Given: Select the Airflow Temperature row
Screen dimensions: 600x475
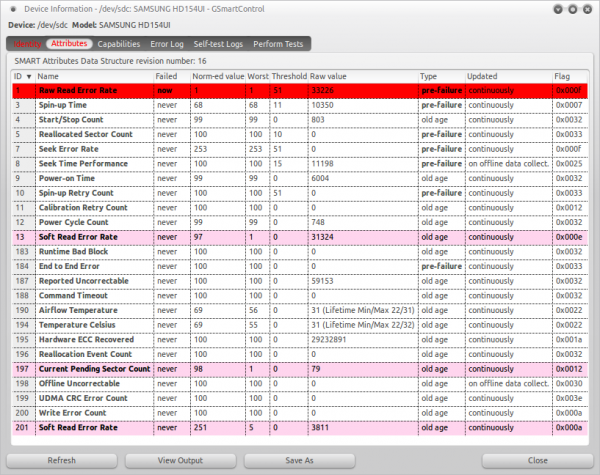Looking at the screenshot, I should (300, 310).
